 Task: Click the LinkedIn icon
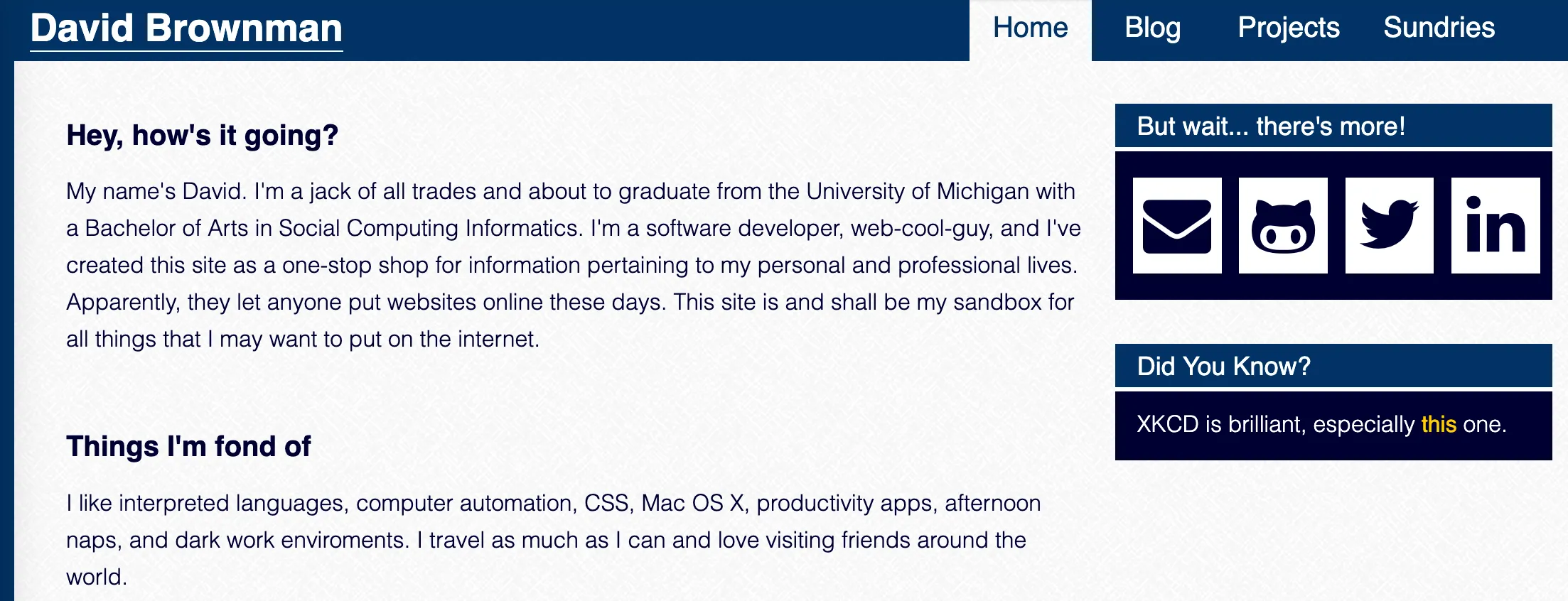click(1495, 226)
